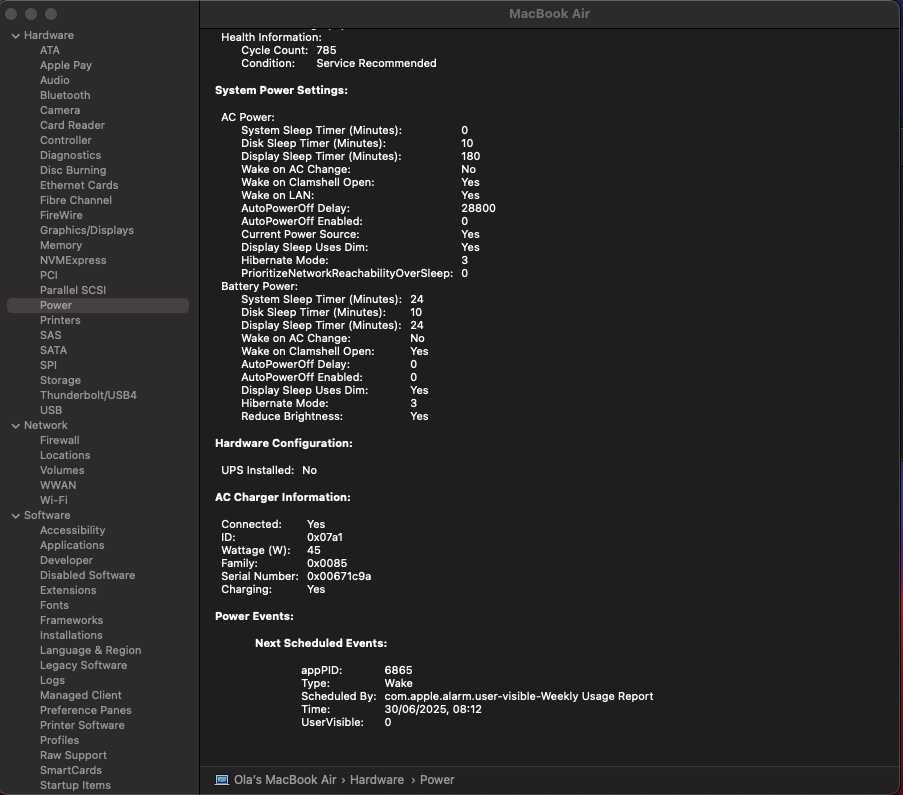Select Thunderbolt/USB4 in the sidebar
The image size is (903, 795).
pyautogui.click(x=88, y=395)
